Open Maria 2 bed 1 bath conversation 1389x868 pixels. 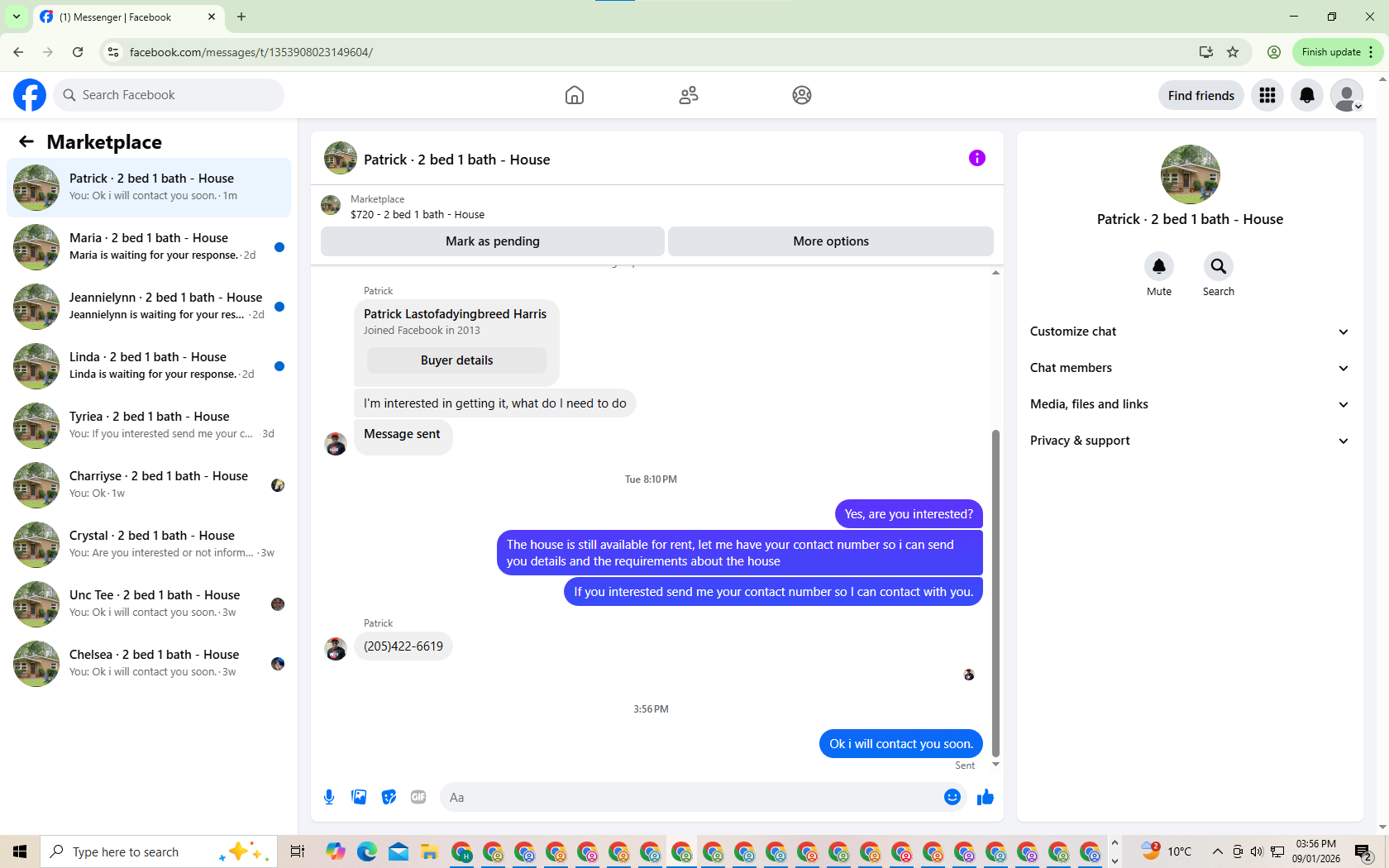tap(149, 247)
